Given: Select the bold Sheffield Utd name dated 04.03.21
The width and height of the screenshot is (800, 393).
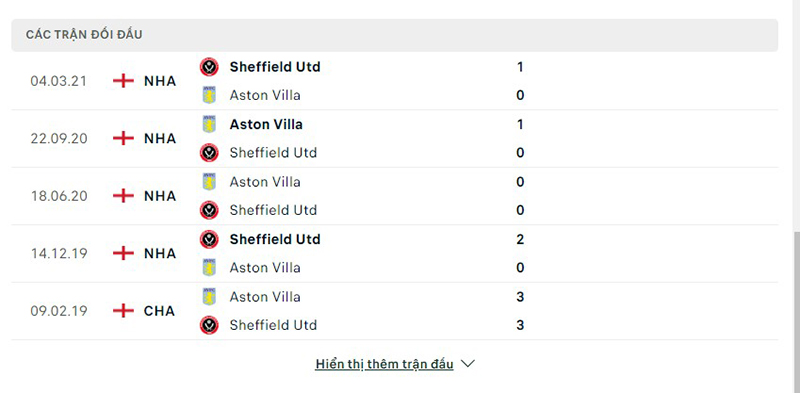Looking at the screenshot, I should [275, 67].
